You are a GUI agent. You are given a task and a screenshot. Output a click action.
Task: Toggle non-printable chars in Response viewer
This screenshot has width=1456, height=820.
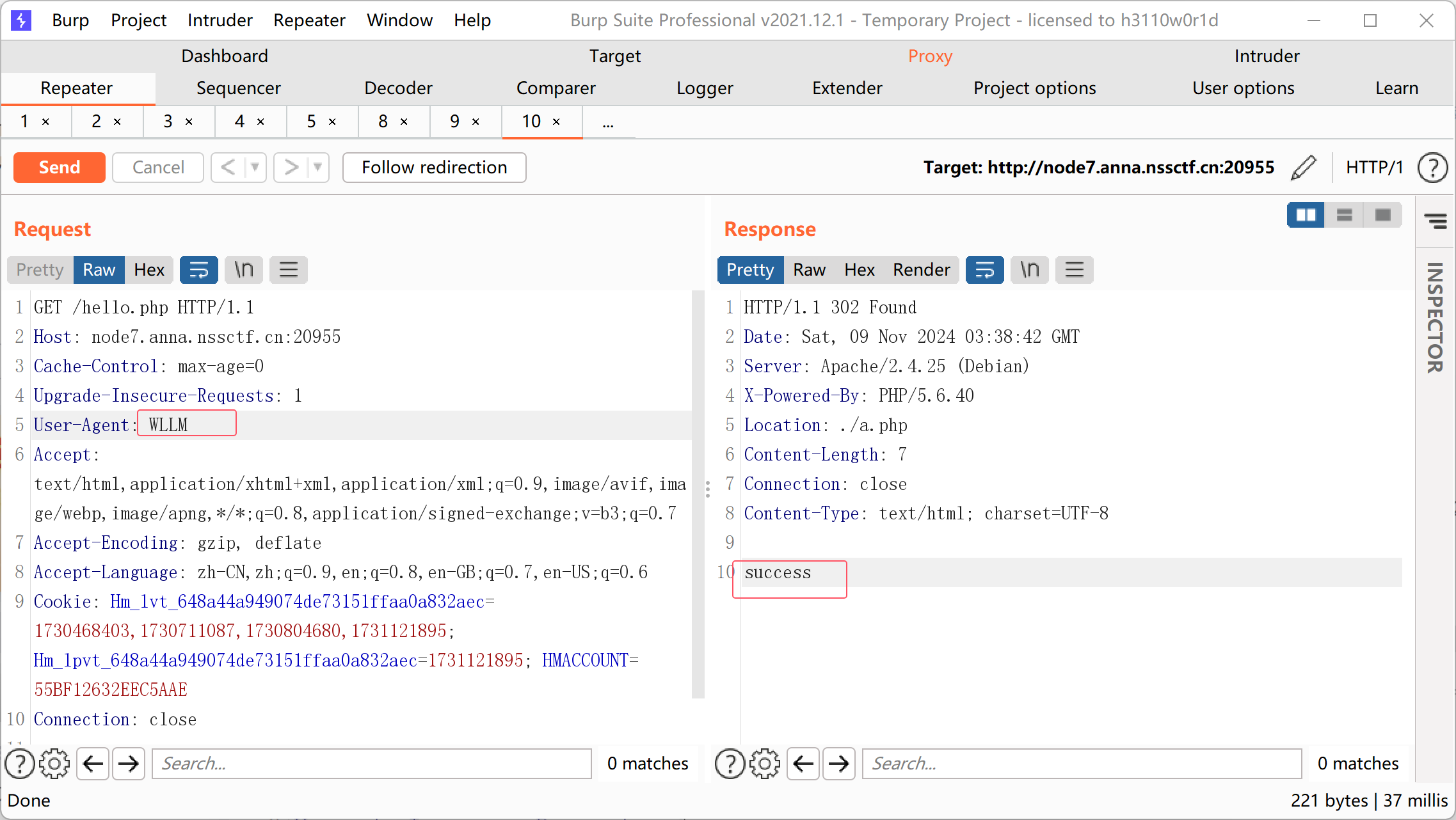pyautogui.click(x=1030, y=270)
